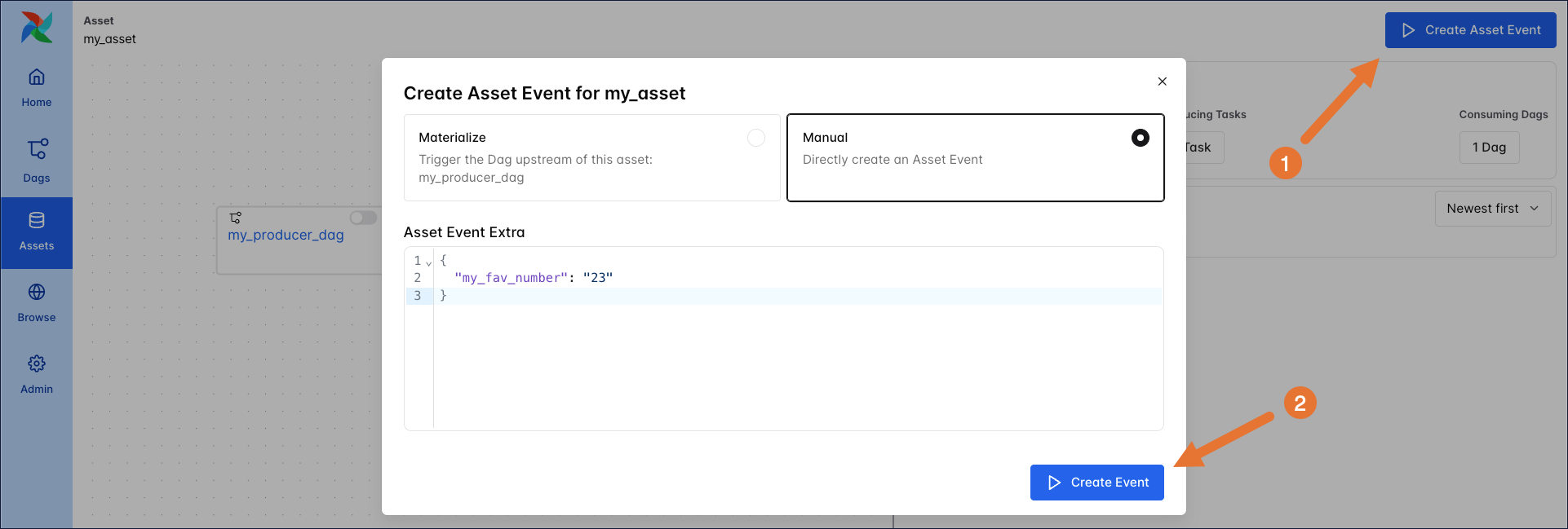Viewport: 1568px width, 529px height.
Task: Open the Assets database icon
Action: click(x=37, y=221)
